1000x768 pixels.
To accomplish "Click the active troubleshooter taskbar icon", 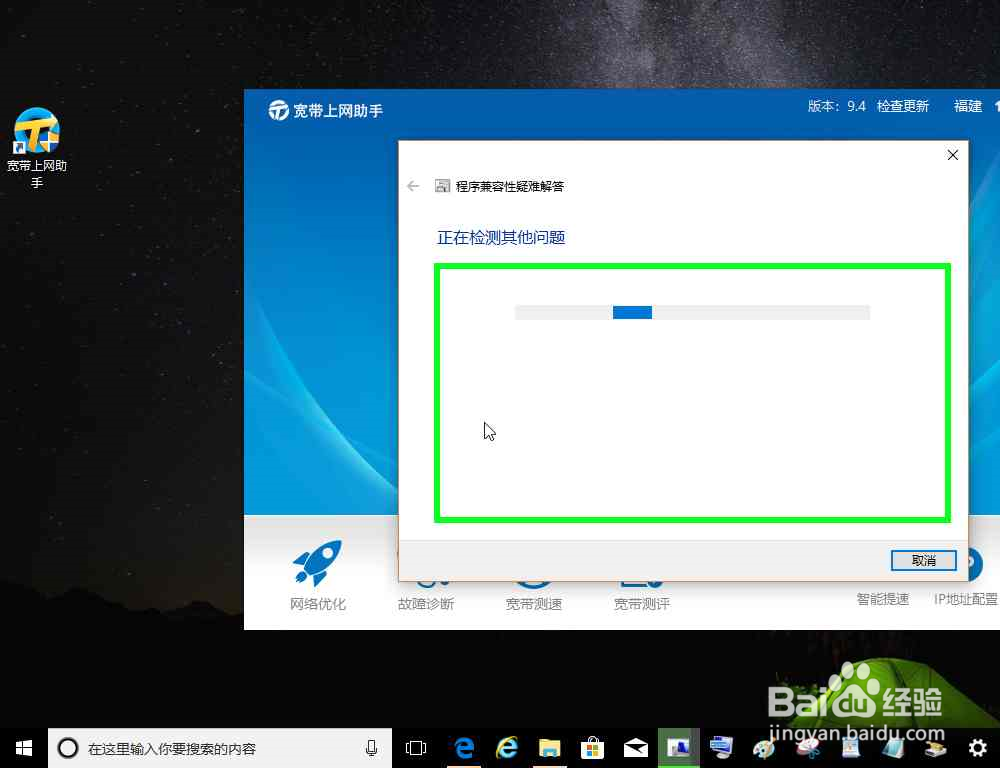I will (x=679, y=748).
